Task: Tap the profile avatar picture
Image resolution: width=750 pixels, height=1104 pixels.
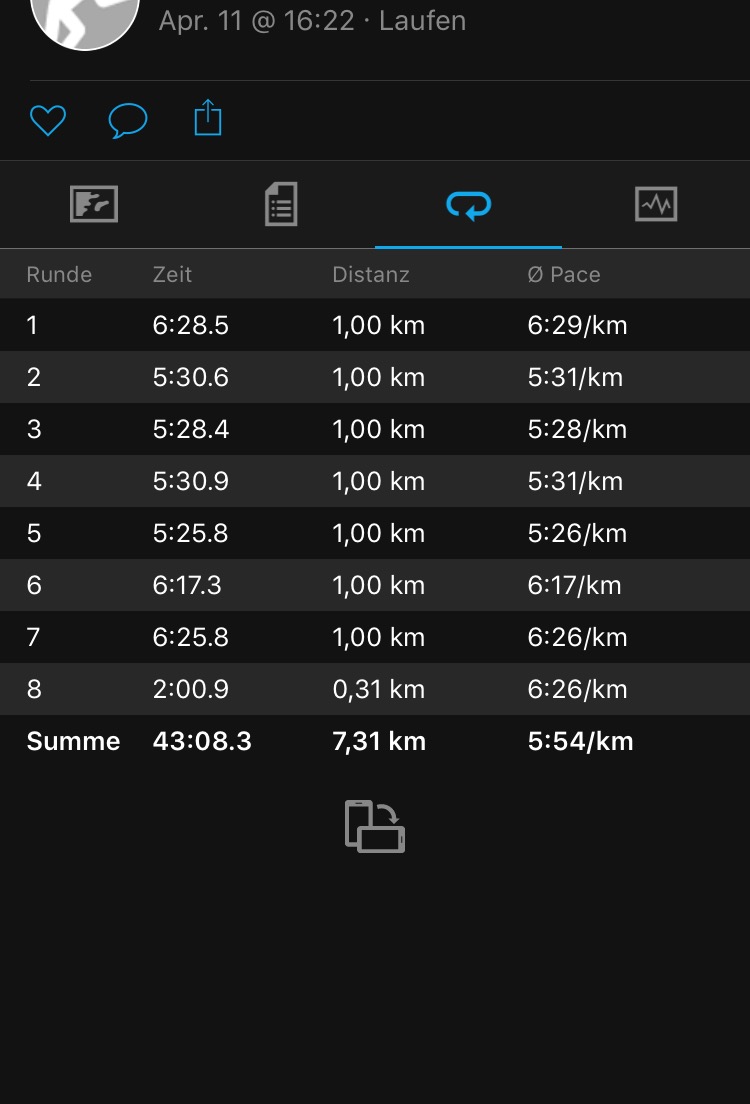Action: (85, 18)
